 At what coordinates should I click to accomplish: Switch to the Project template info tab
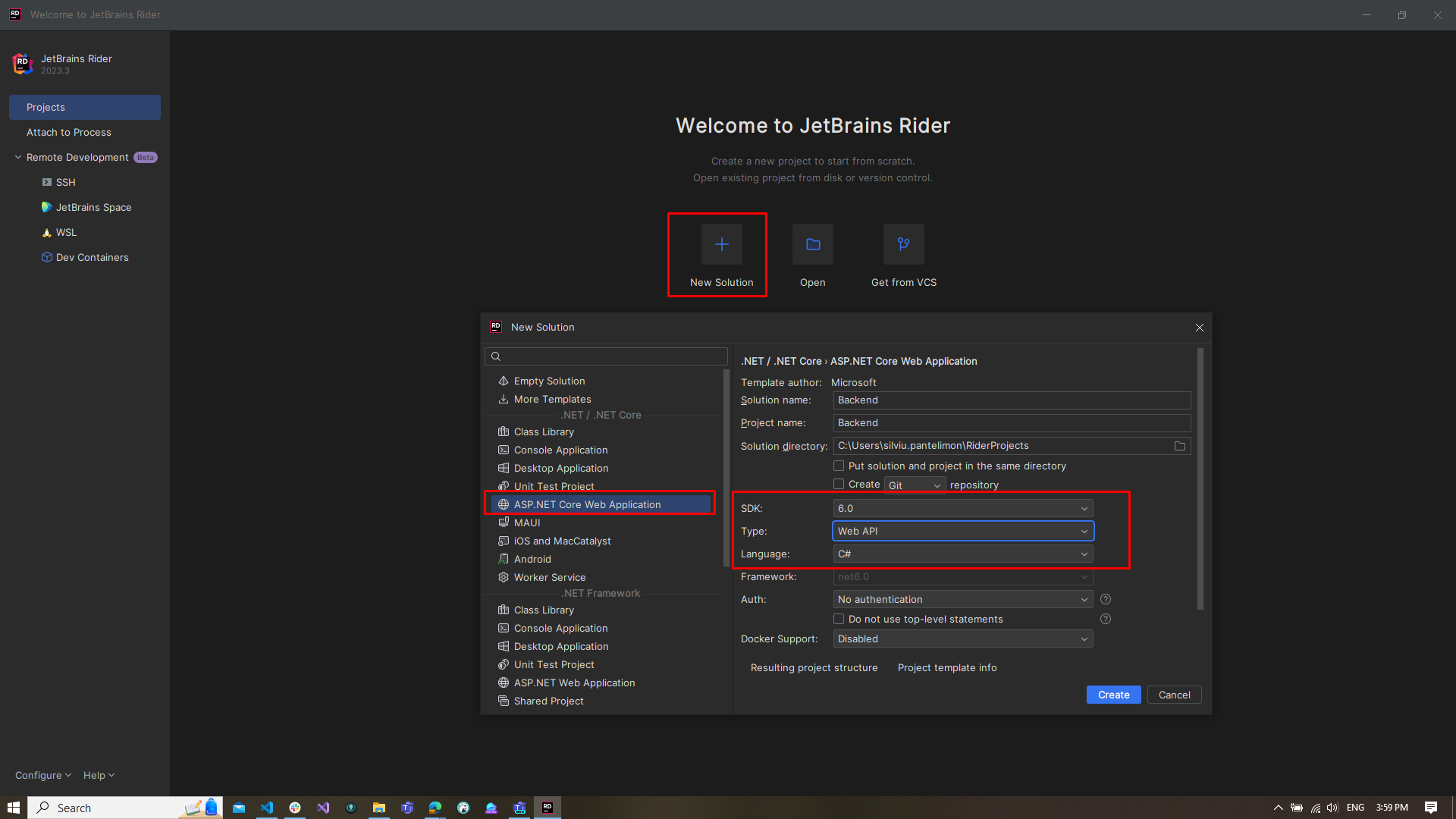(946, 667)
